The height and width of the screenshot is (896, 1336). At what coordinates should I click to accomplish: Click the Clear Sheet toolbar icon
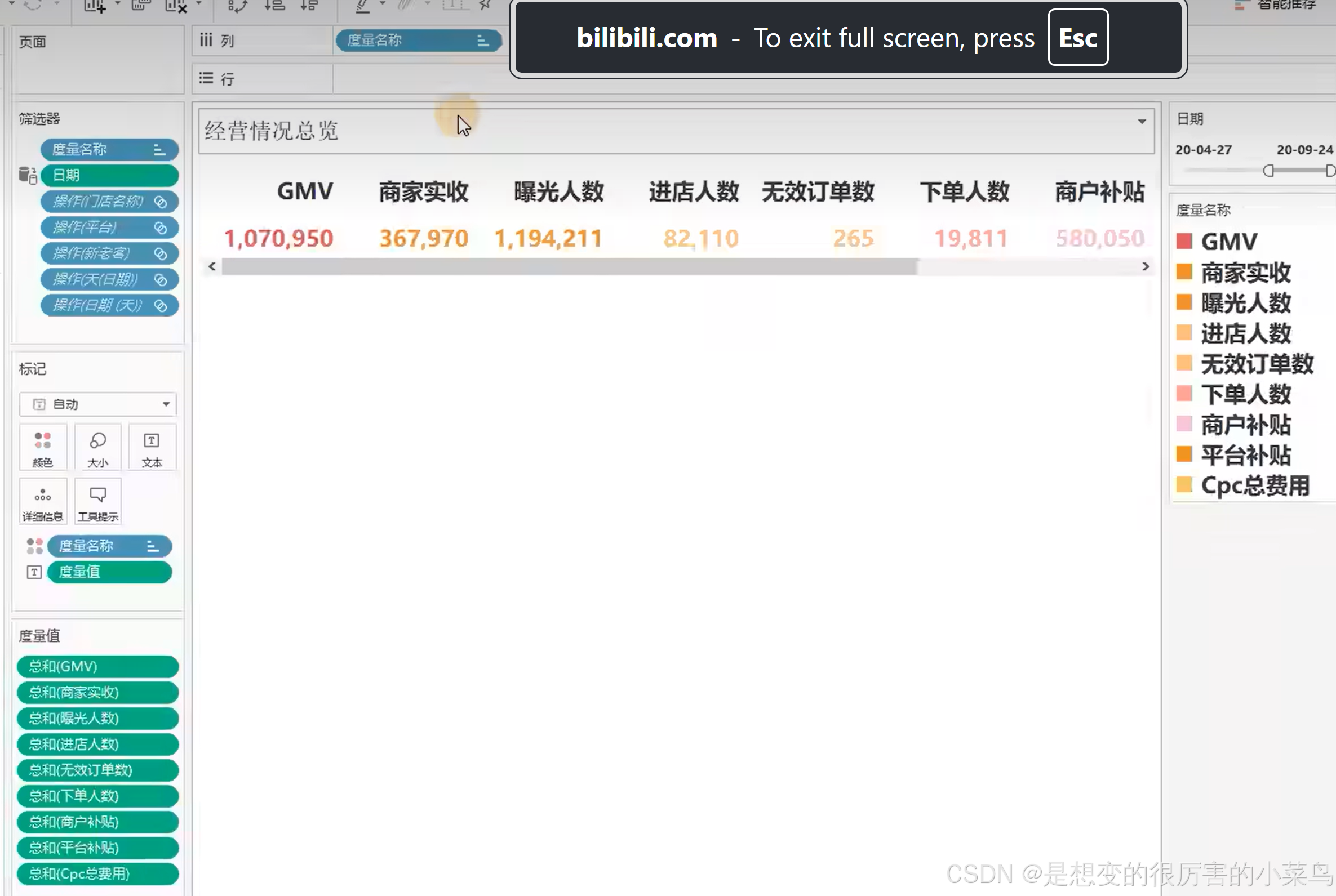pos(175,6)
